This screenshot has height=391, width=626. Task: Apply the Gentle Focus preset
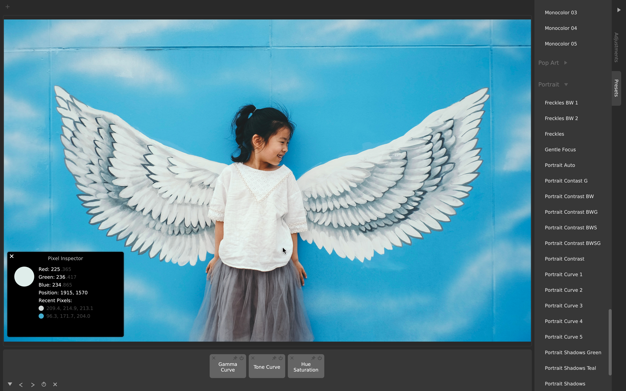click(560, 149)
